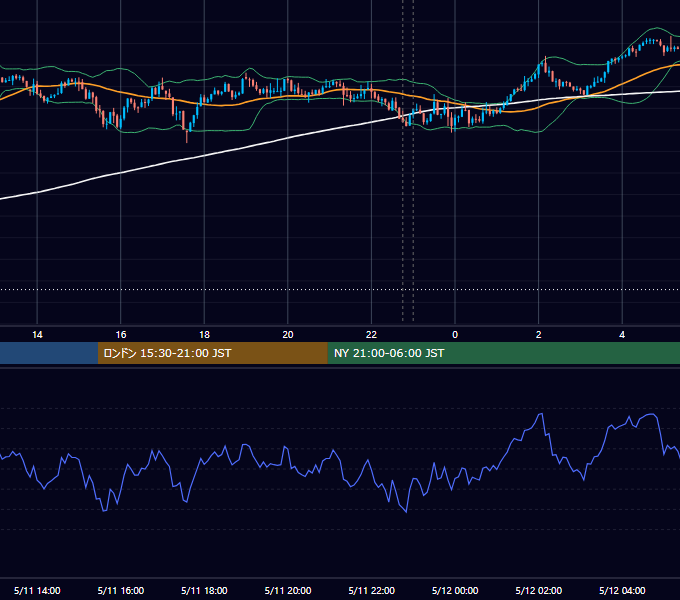Click the 2 hour axis label

click(x=539, y=335)
